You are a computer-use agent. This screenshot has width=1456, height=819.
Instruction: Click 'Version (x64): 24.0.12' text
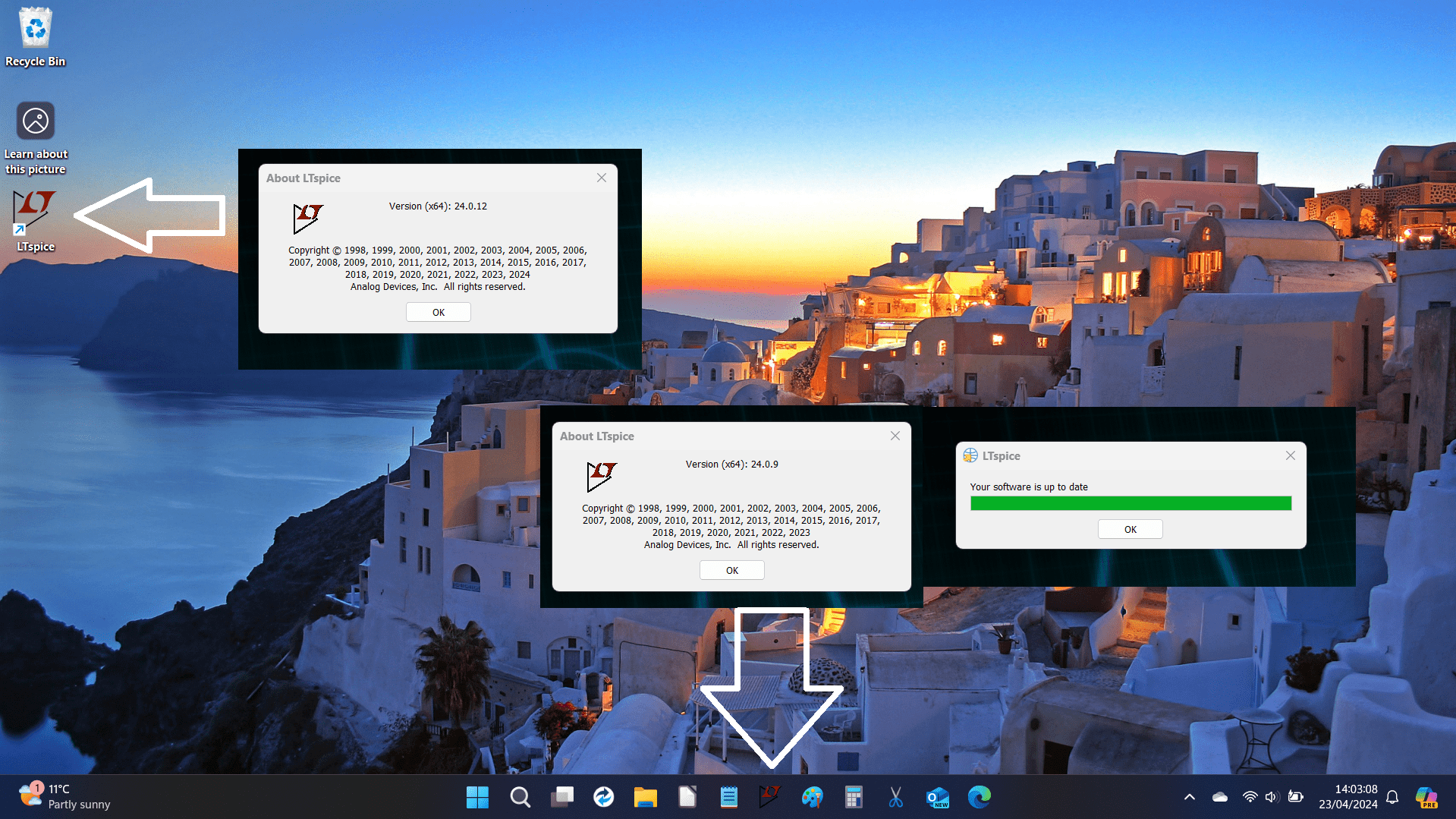point(438,206)
